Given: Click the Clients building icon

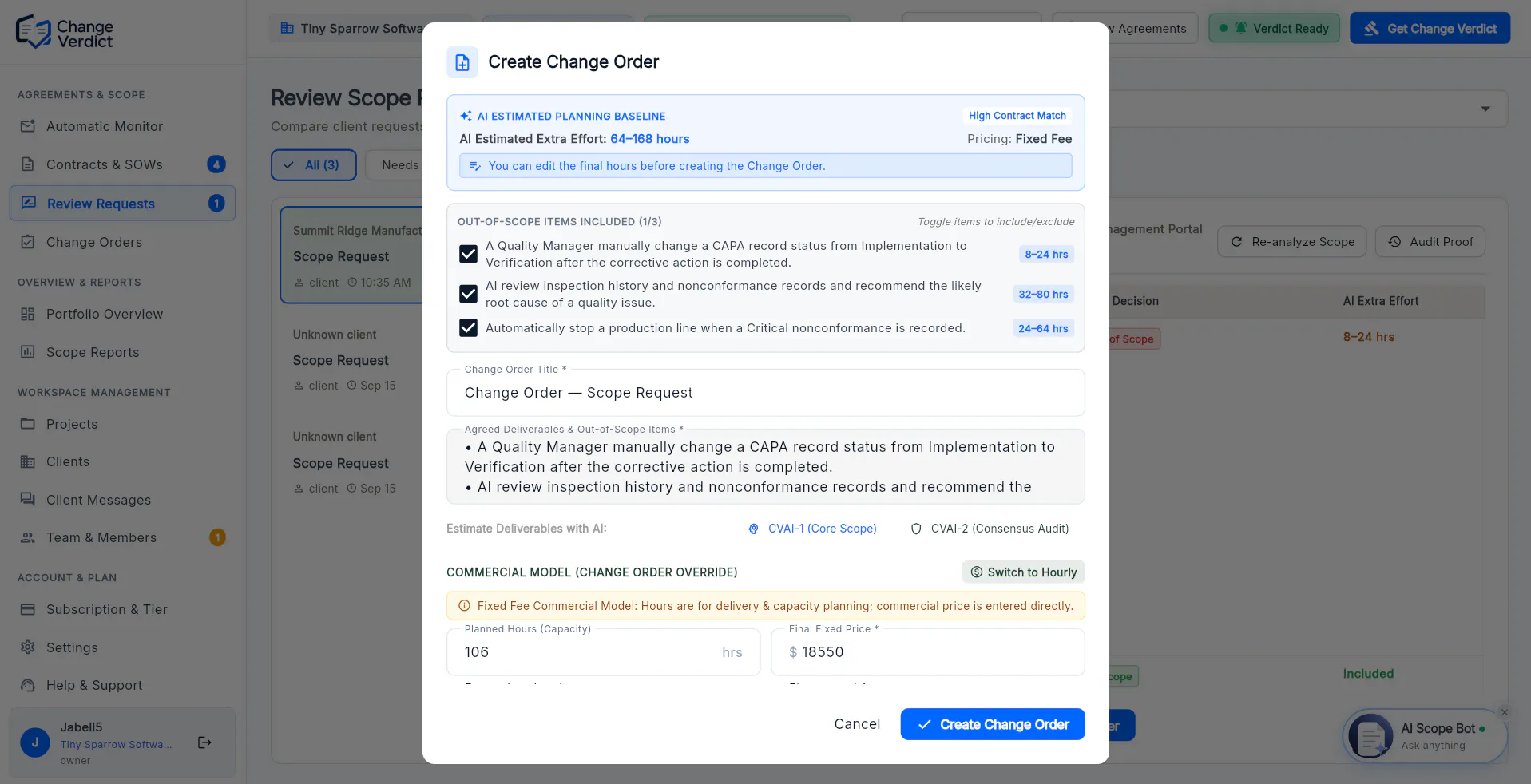Looking at the screenshot, I should tap(28, 461).
